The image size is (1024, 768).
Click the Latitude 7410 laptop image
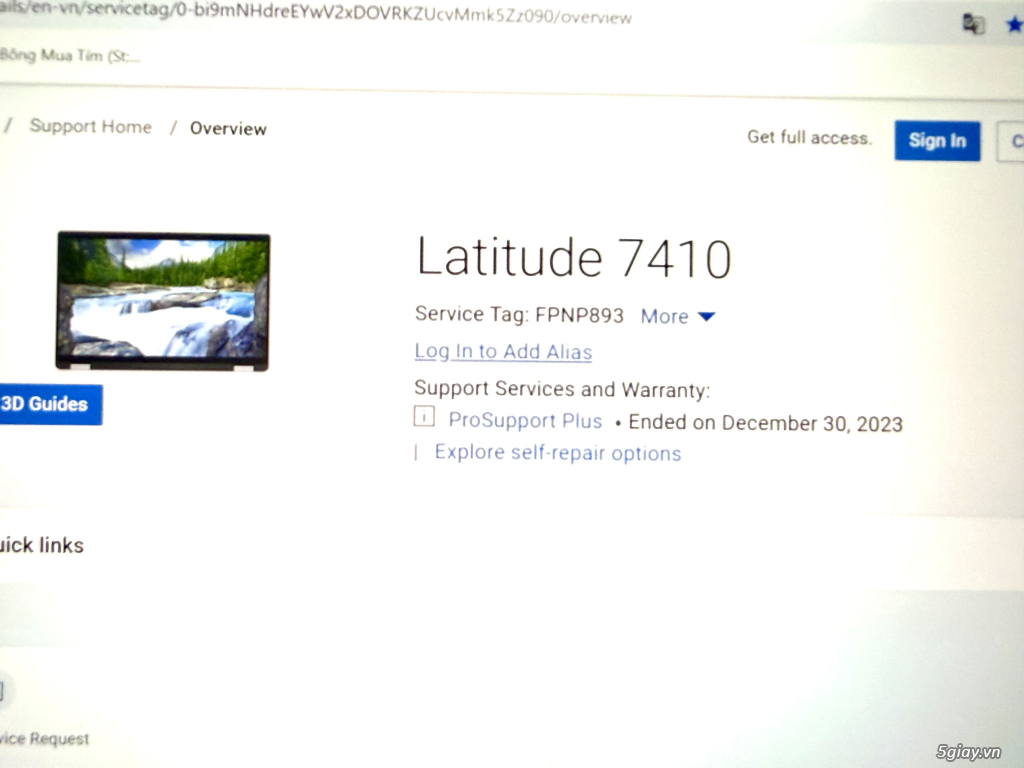163,301
